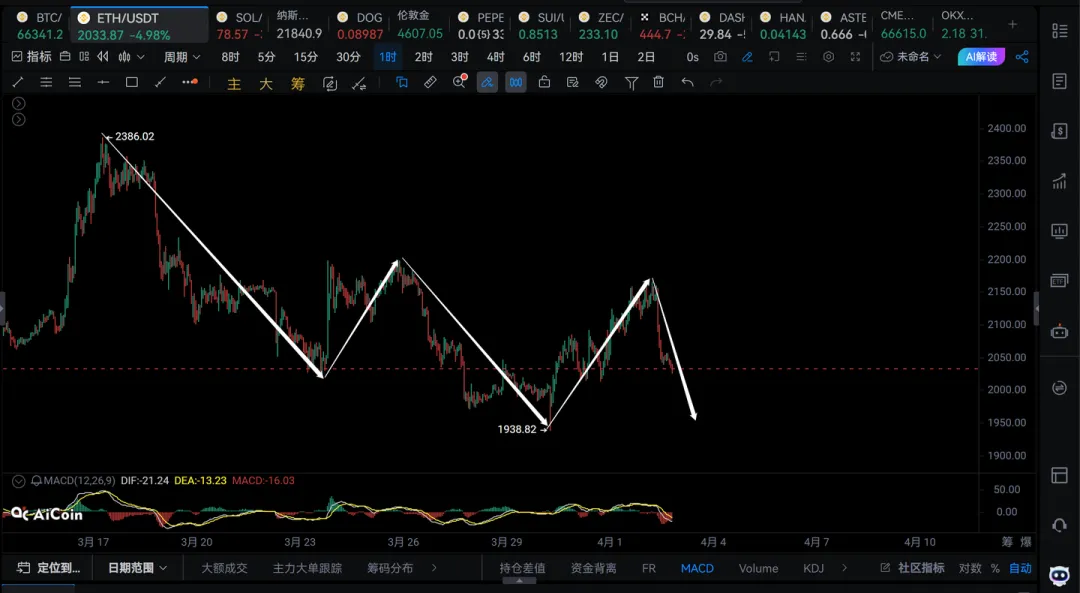Select the MACD indicator tab
Viewport: 1080px width, 593px height.
coord(697,568)
